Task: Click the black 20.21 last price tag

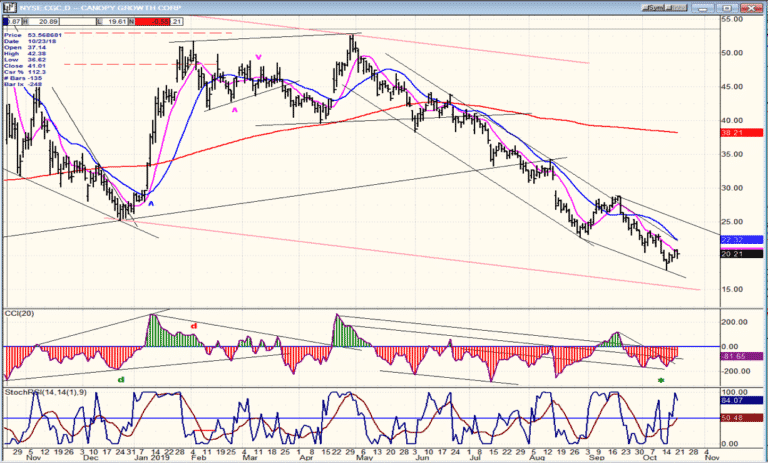Action: [742, 254]
